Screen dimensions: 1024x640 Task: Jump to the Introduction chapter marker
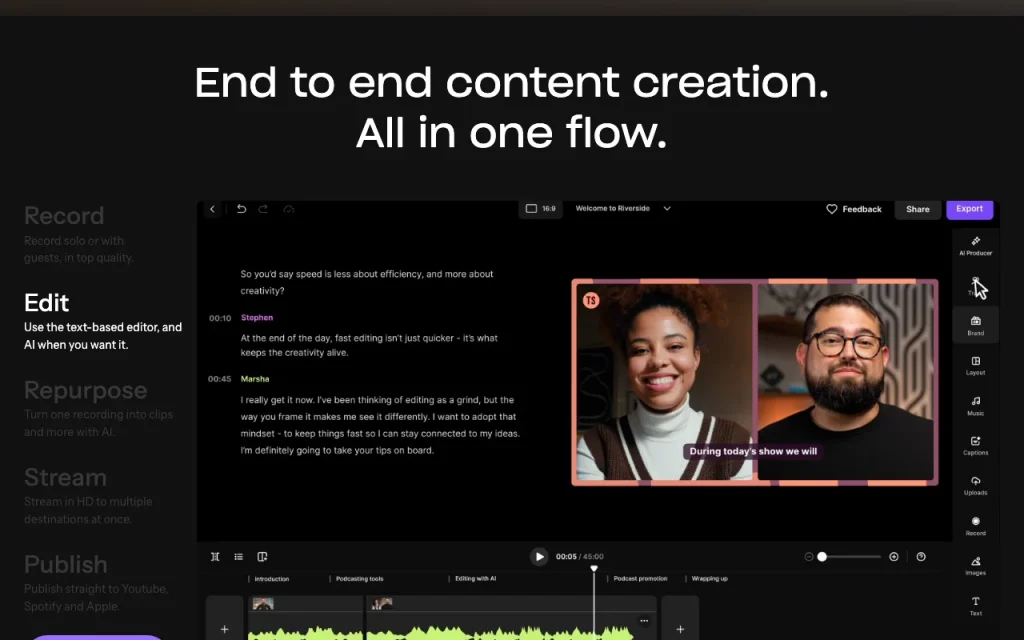coord(271,579)
